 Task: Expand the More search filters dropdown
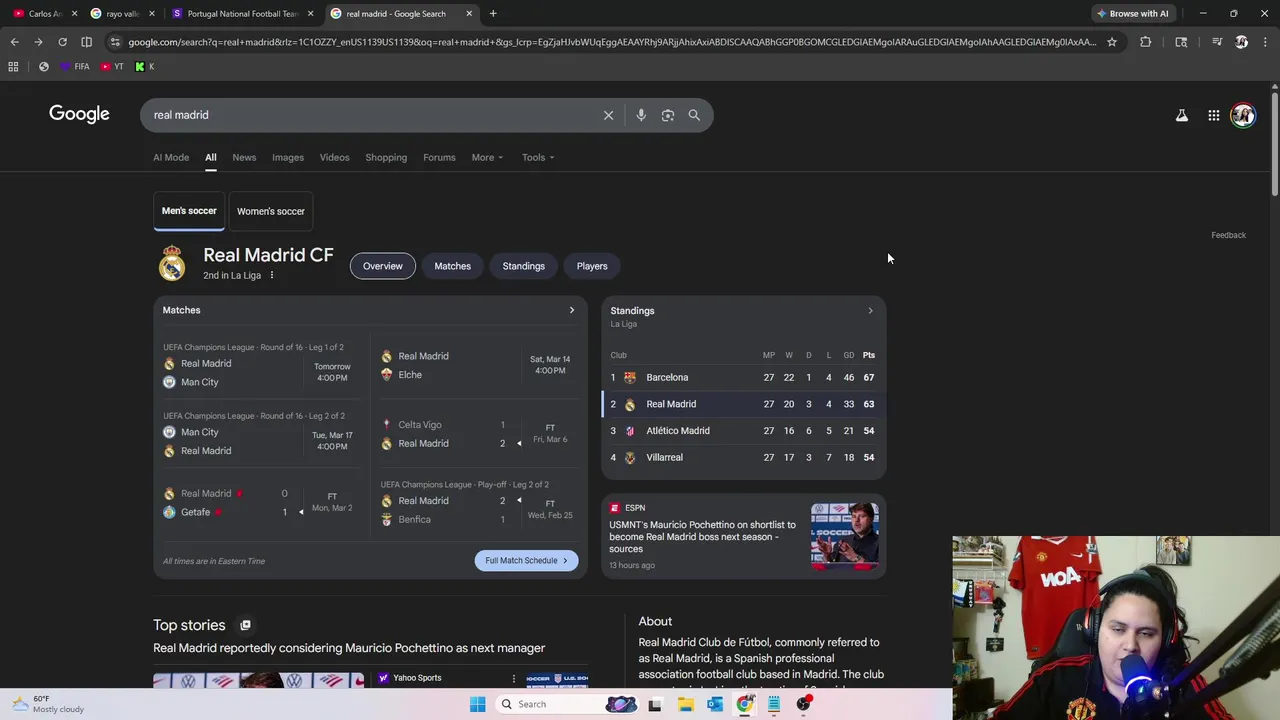click(x=487, y=157)
